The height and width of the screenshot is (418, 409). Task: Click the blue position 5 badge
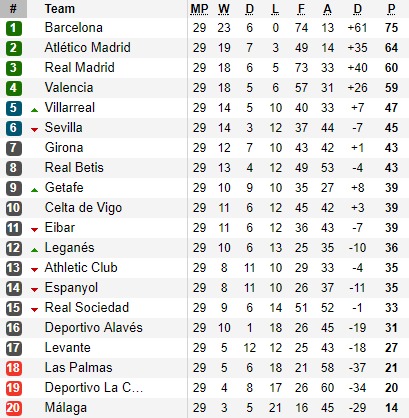point(14,108)
